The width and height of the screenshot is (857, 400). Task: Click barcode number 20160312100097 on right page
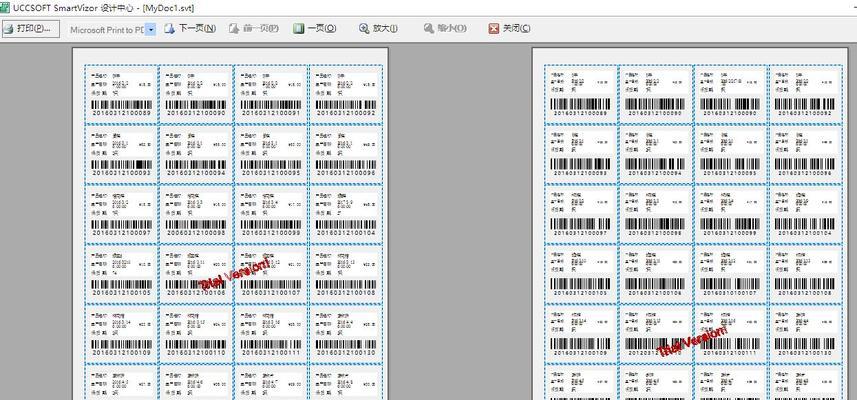(580, 233)
